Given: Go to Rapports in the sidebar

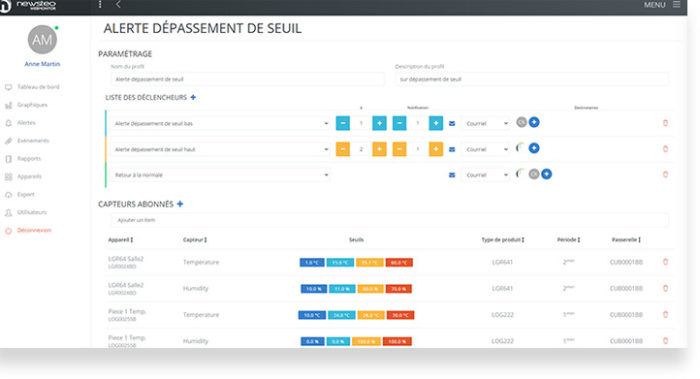Looking at the screenshot, I should pyautogui.click(x=29, y=158).
